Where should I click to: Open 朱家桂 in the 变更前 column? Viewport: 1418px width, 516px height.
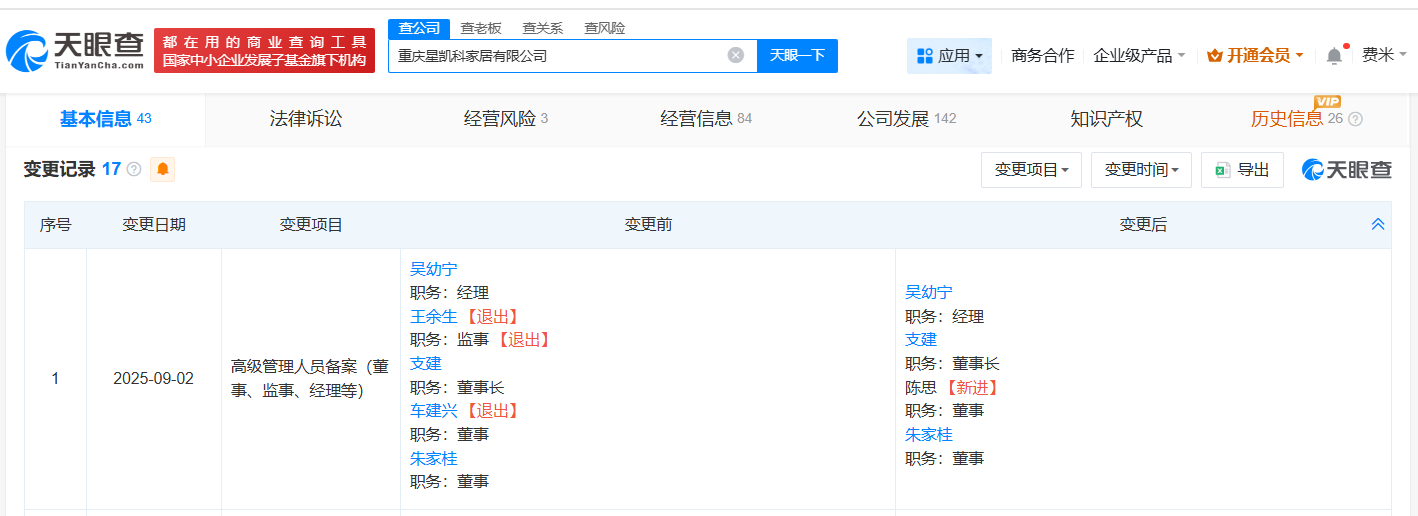(x=434, y=458)
